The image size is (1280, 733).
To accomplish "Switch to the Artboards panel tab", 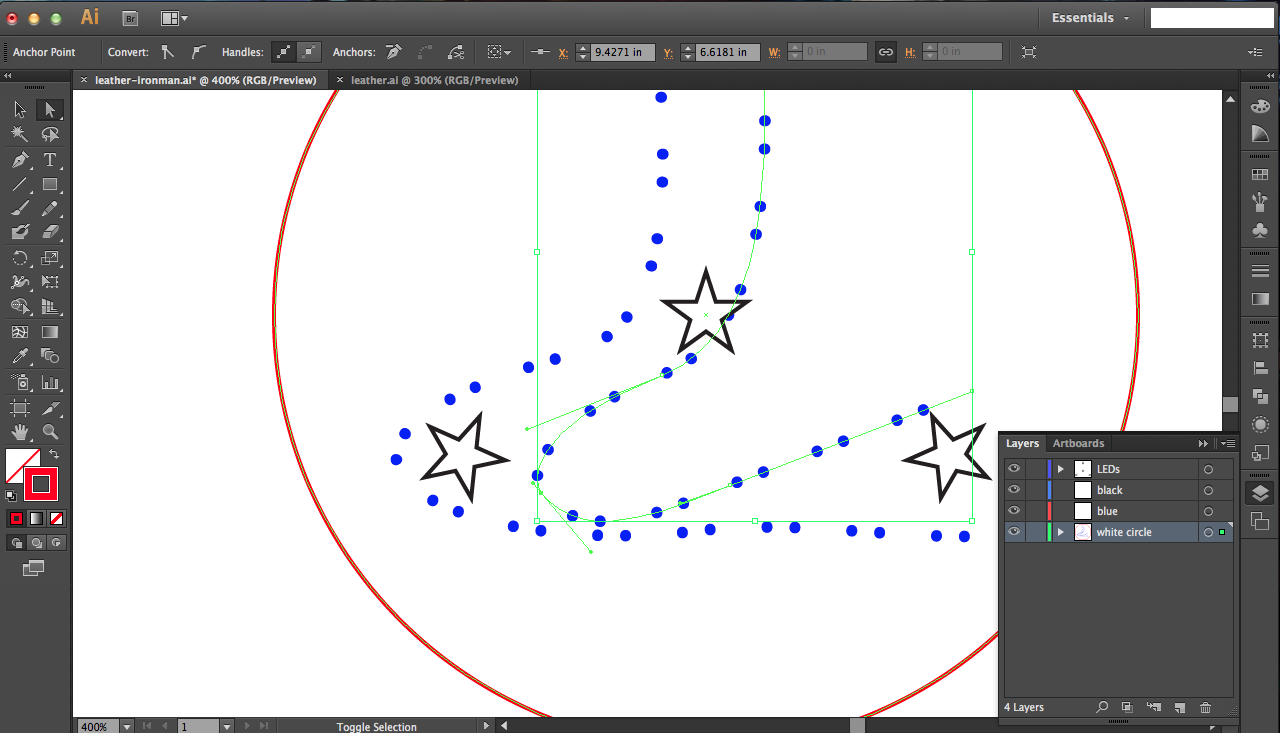I will [1078, 443].
